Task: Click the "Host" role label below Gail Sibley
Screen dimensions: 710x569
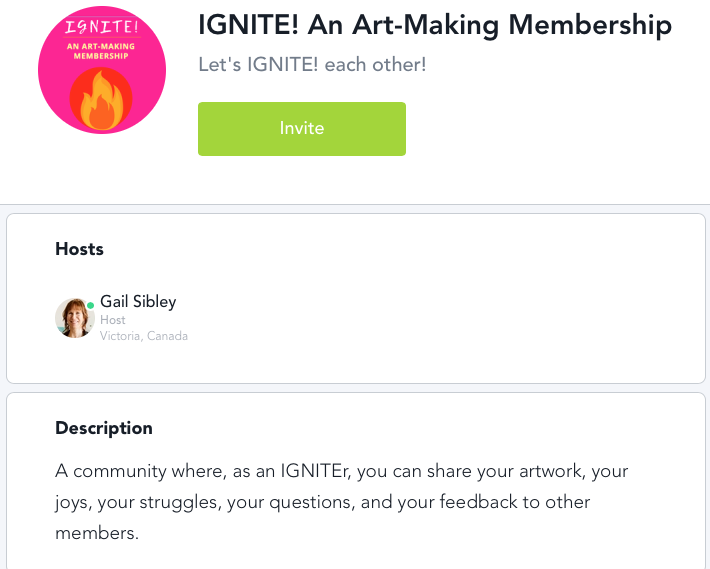Action: pyautogui.click(x=113, y=320)
